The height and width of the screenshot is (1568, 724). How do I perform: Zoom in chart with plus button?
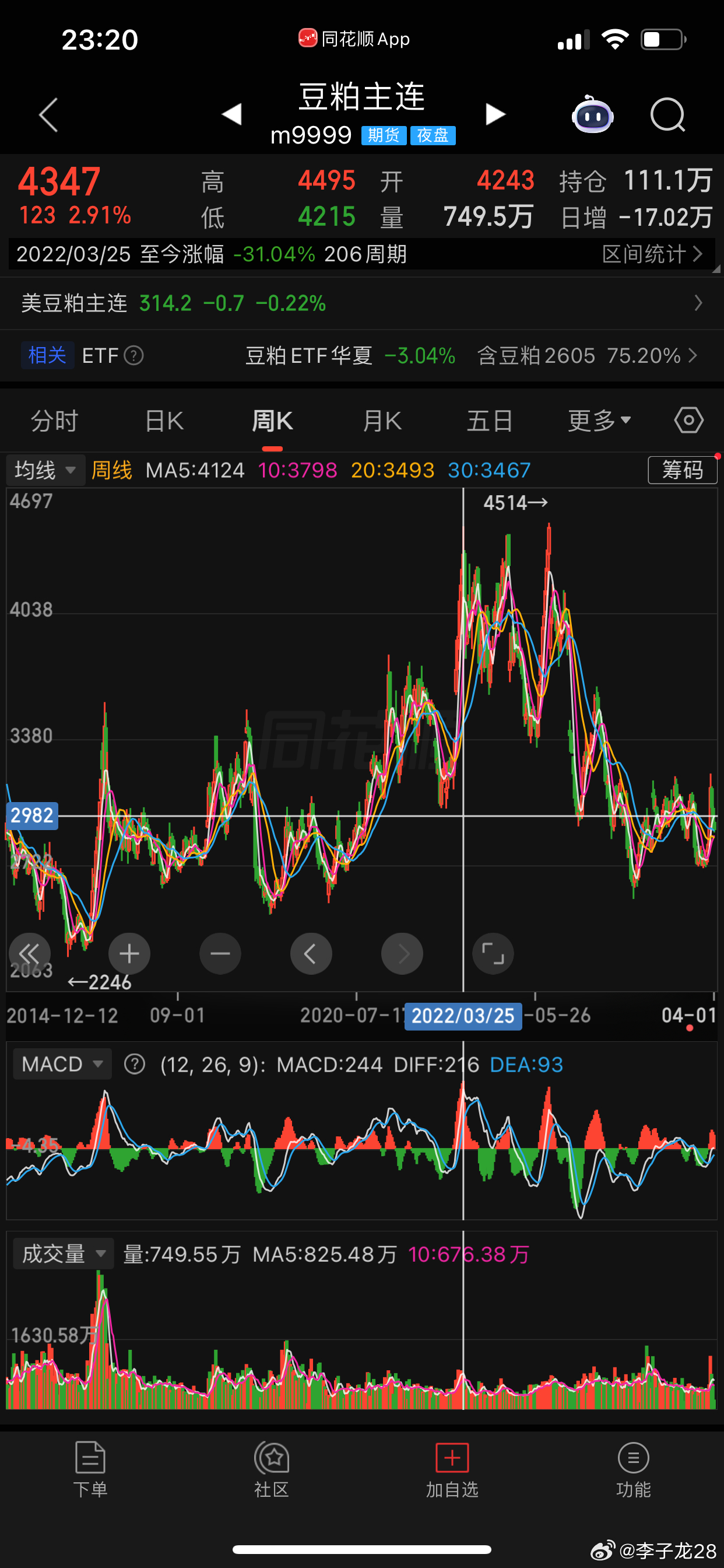click(129, 953)
